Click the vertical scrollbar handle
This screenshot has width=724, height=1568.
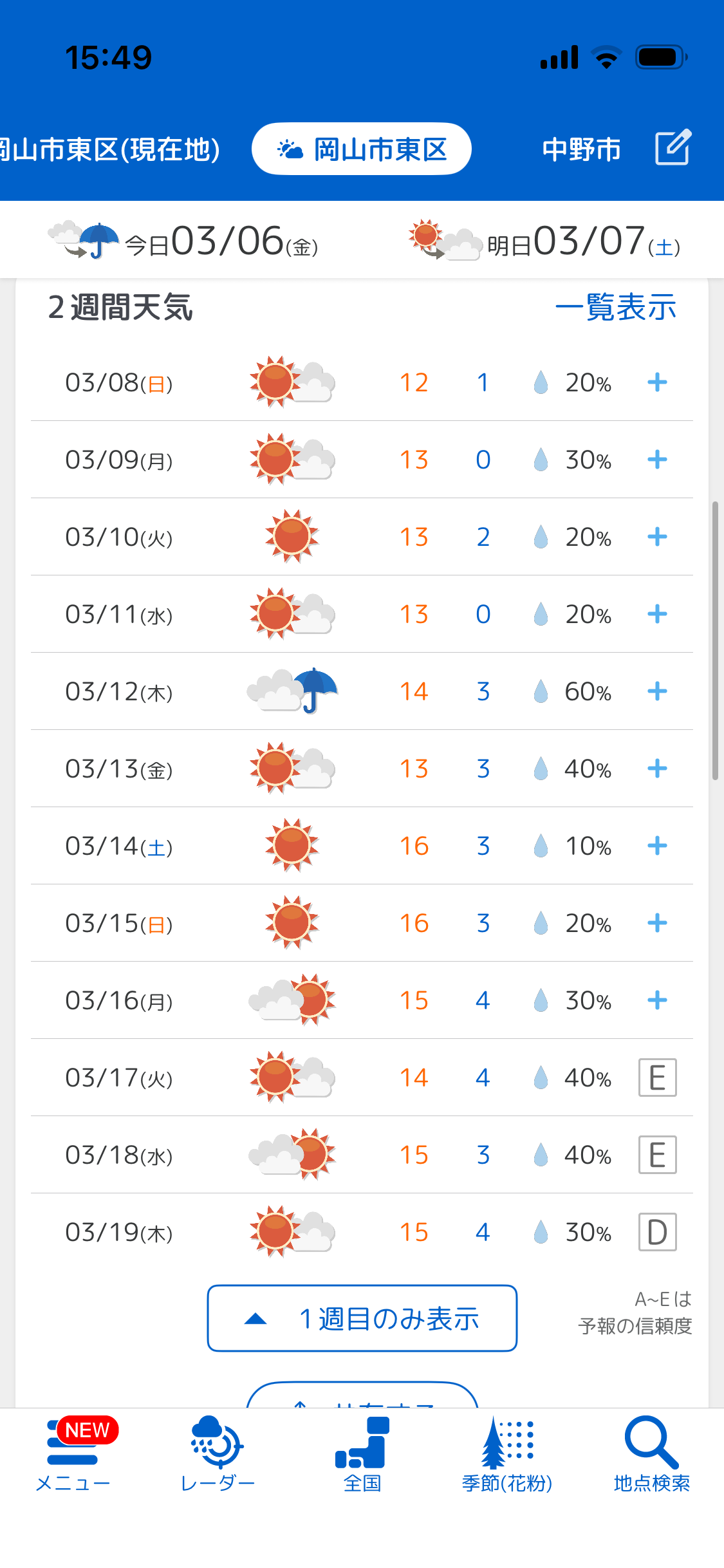pos(715,640)
